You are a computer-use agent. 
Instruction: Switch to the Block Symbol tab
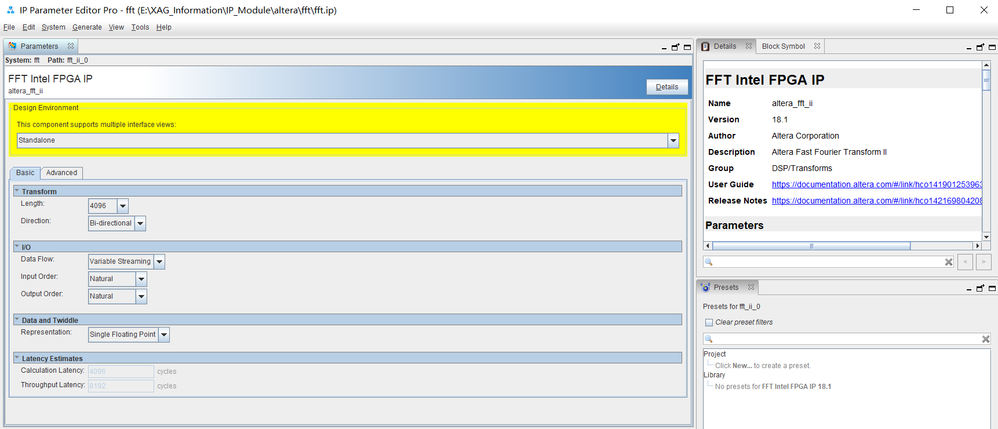coord(783,46)
